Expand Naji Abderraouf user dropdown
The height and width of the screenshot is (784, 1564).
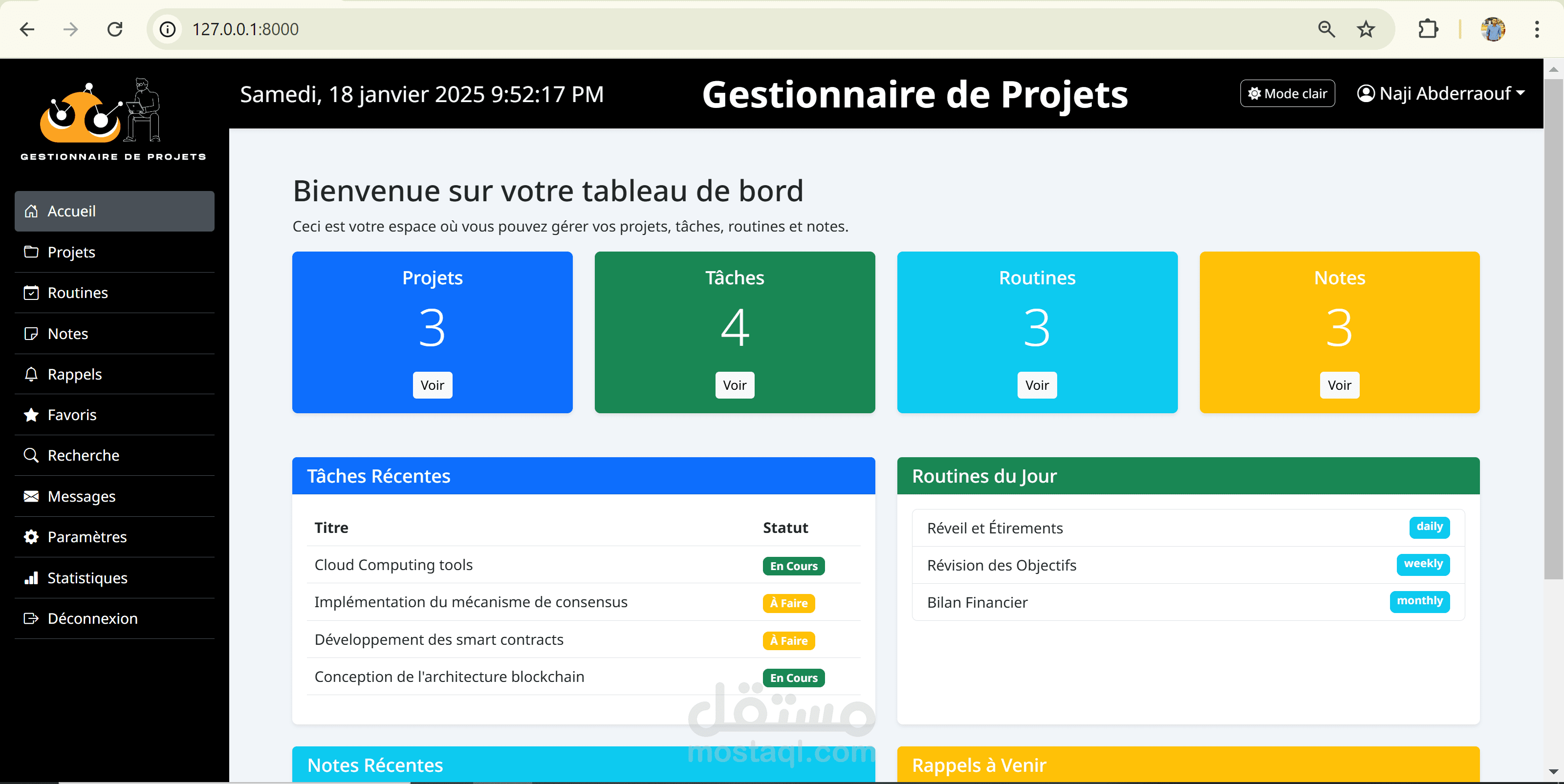tap(1441, 93)
